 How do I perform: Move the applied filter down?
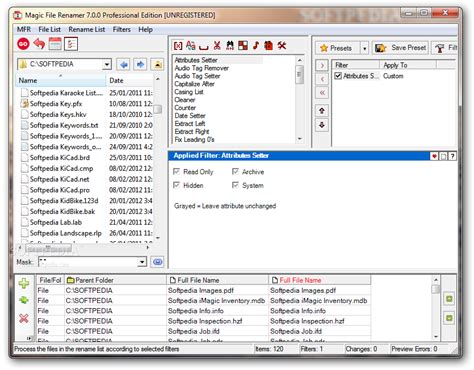[x=322, y=125]
